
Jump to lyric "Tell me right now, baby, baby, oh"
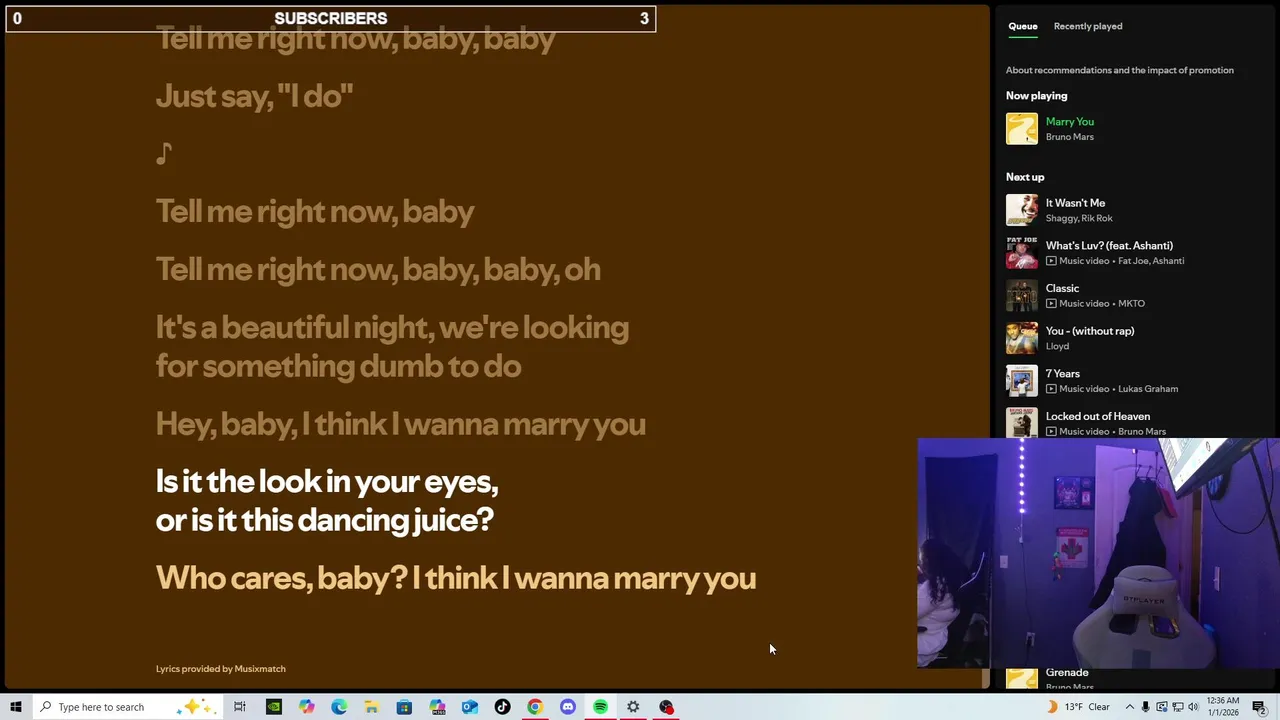[x=378, y=270]
